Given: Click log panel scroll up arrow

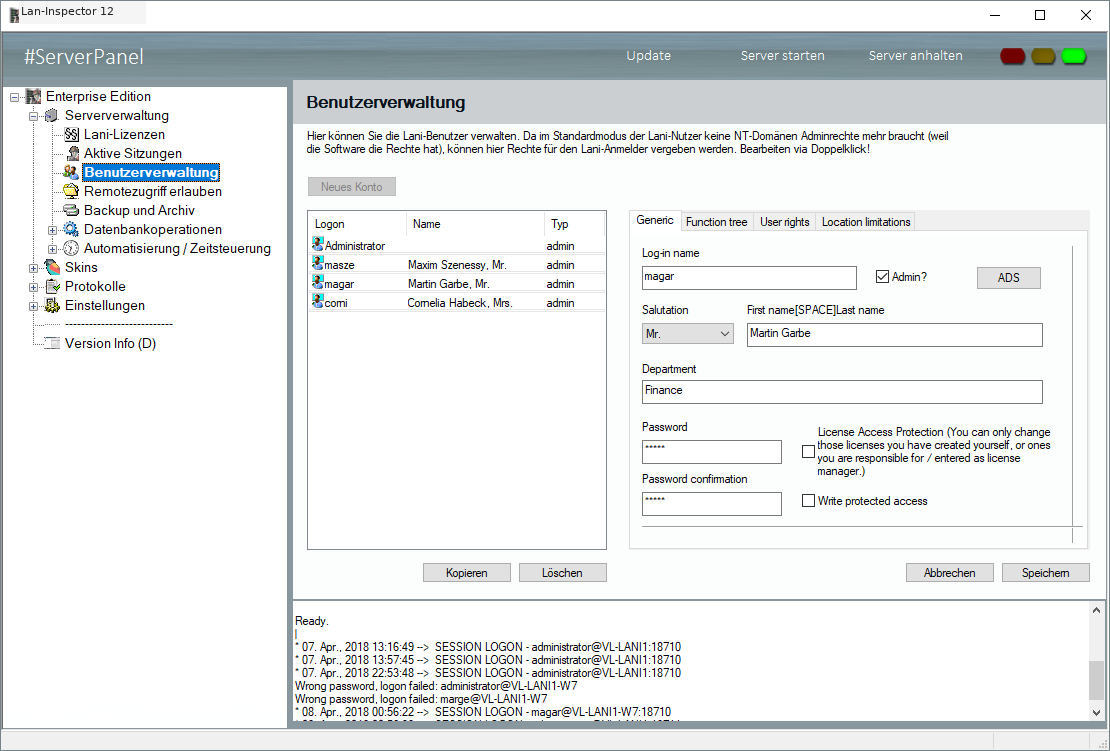Looking at the screenshot, I should [x=1097, y=610].
